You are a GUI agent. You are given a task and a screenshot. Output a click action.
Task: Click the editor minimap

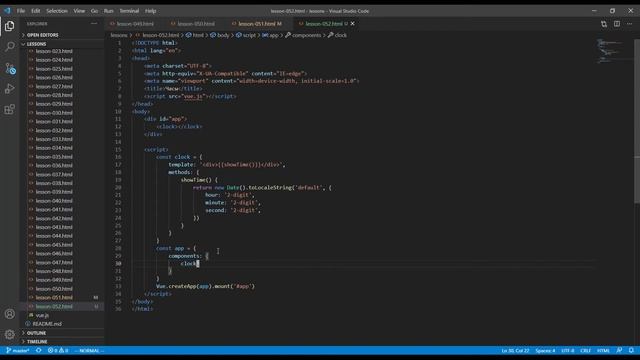pos(611,51)
